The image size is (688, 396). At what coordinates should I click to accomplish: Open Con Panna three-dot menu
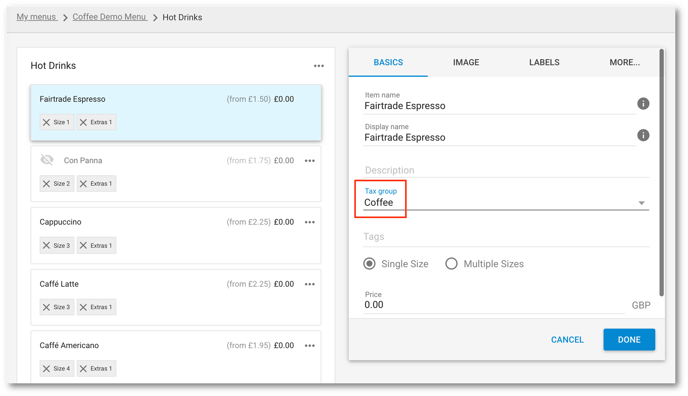[x=310, y=161]
